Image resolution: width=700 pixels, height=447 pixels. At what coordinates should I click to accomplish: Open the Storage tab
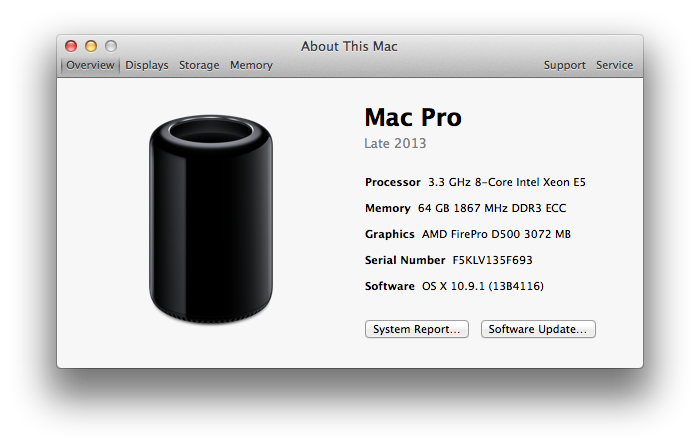[199, 65]
